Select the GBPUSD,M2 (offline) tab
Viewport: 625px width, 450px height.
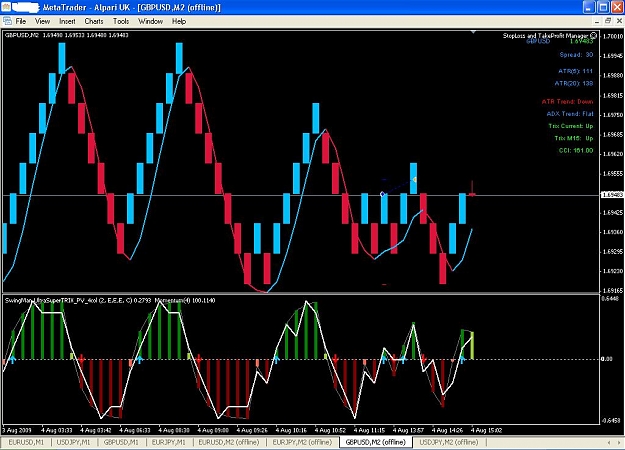pyautogui.click(x=375, y=442)
